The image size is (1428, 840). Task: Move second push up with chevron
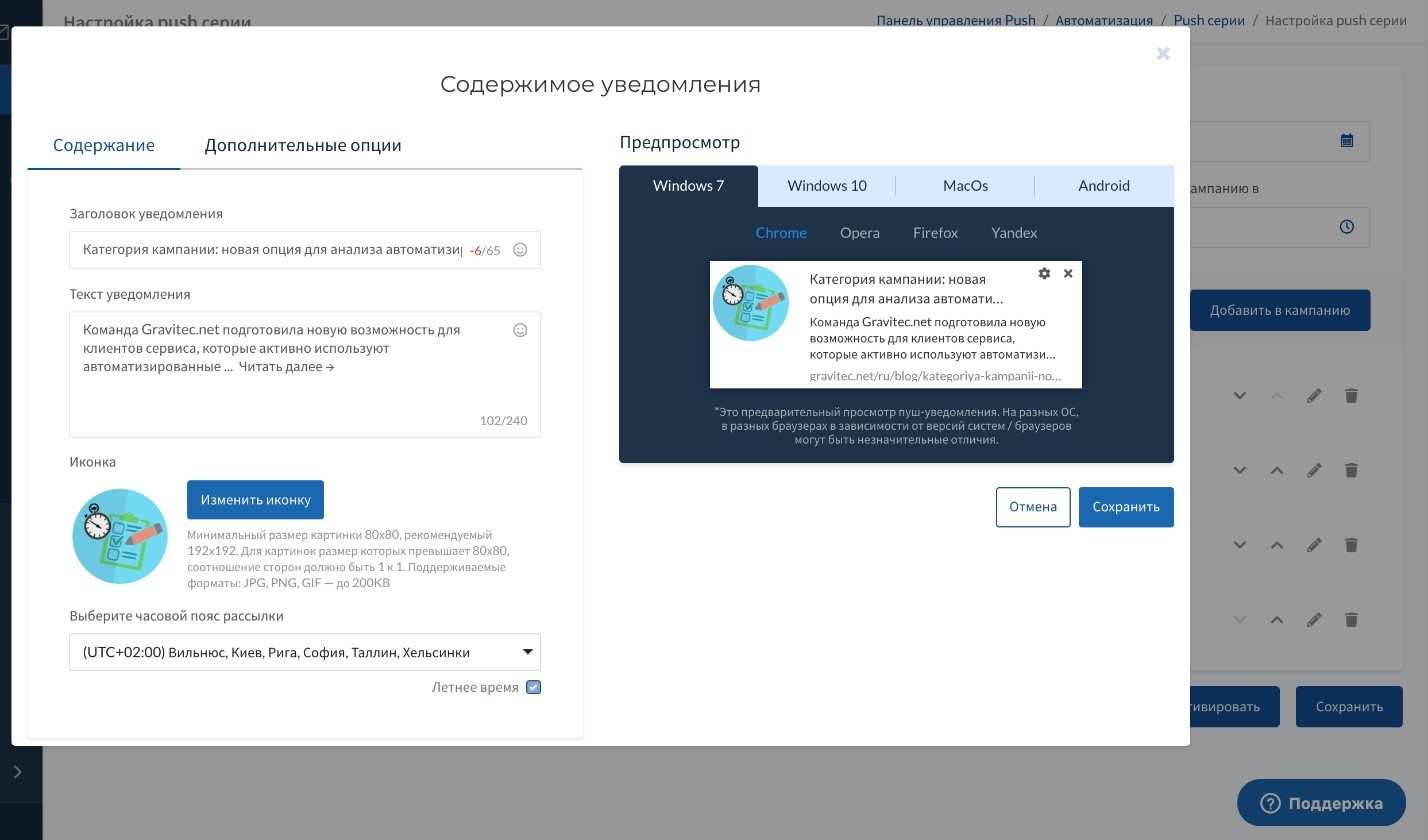(1277, 470)
